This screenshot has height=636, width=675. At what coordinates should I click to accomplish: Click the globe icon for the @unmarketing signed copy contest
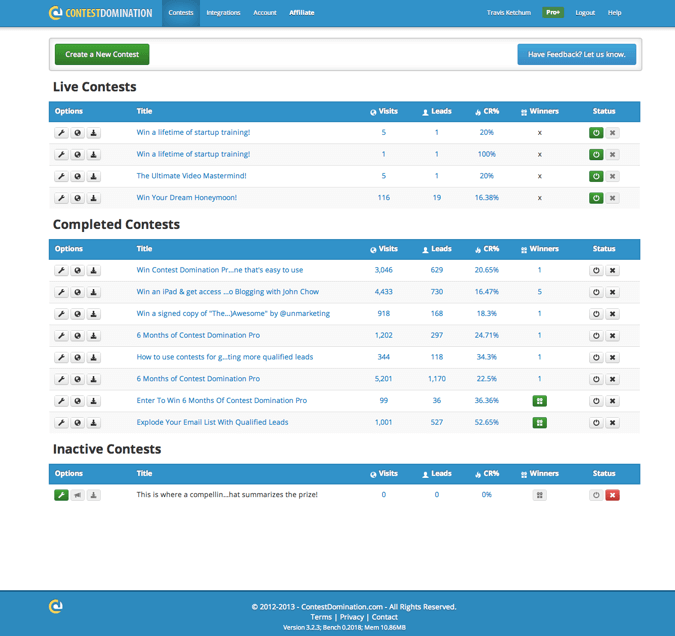pyautogui.click(x=77, y=314)
